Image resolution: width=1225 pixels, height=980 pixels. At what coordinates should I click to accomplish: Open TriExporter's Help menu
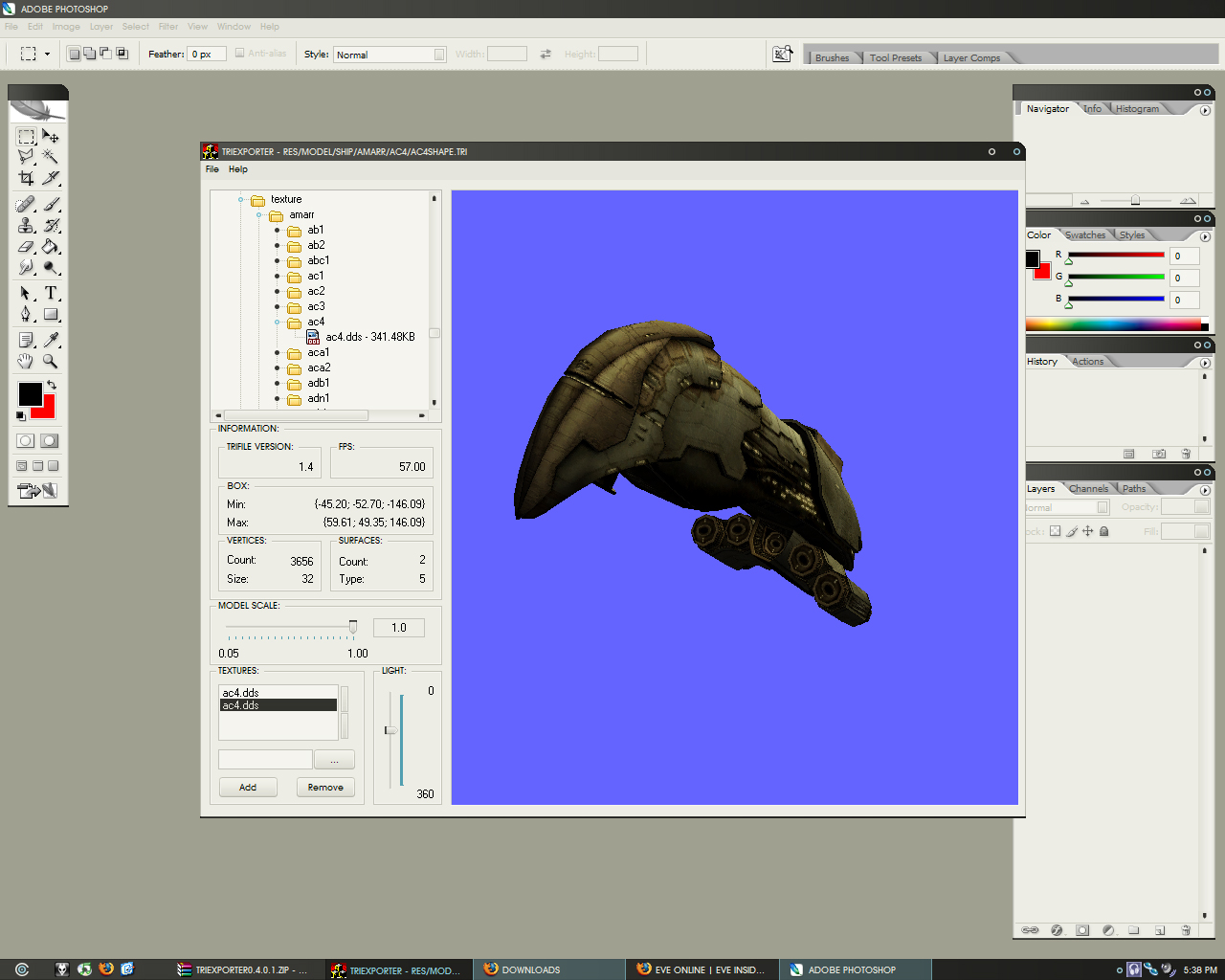237,169
